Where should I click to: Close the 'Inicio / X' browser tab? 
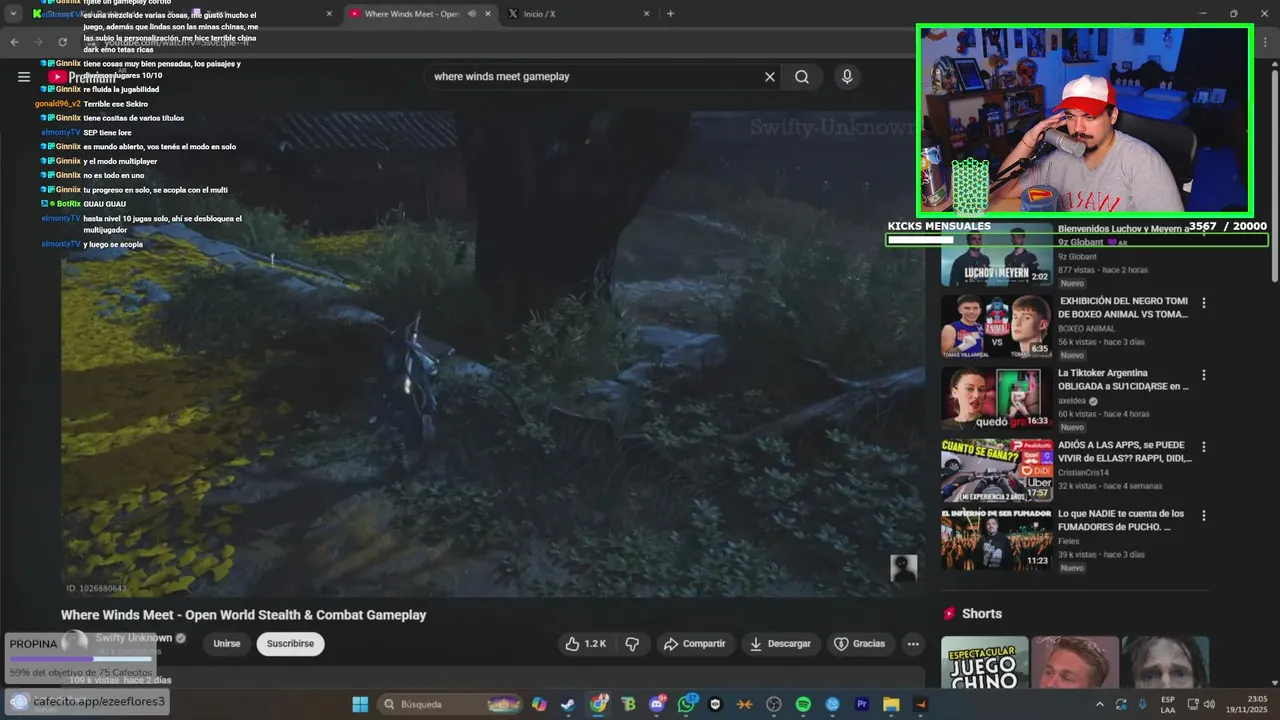coord(646,14)
